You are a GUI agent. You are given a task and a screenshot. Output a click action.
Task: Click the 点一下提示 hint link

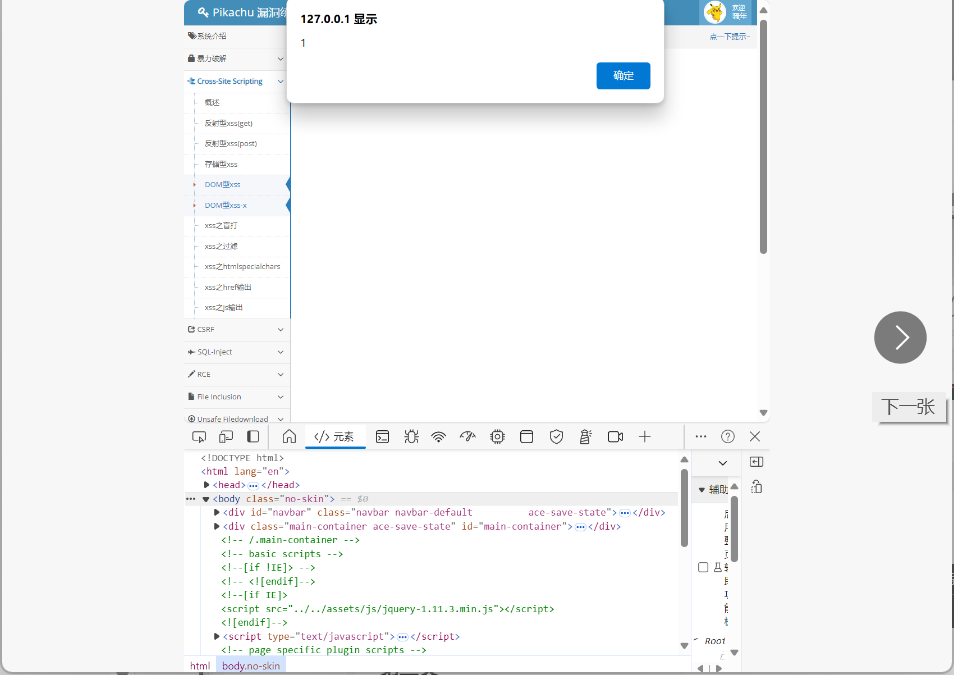729,37
